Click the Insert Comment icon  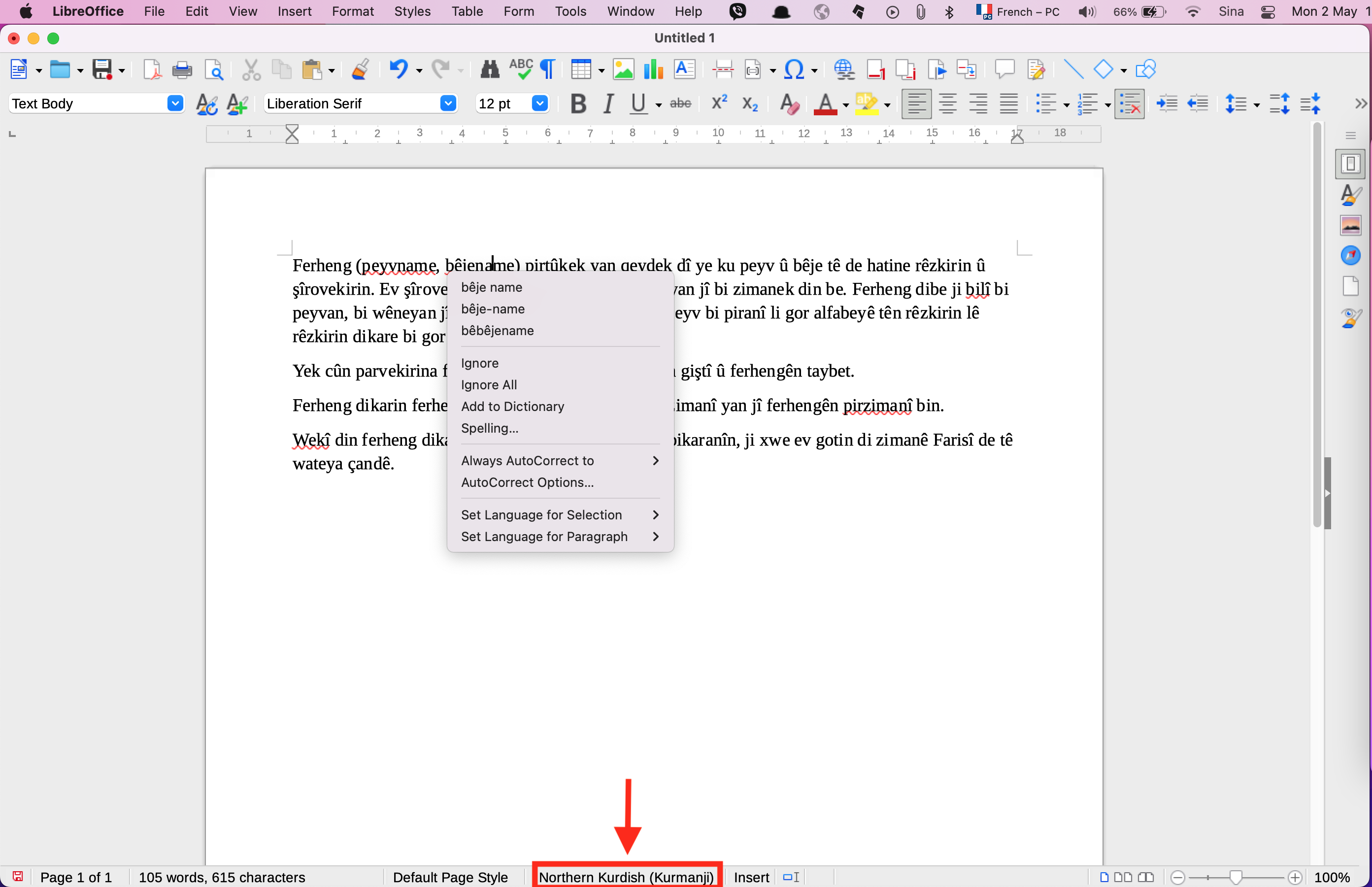point(1004,69)
